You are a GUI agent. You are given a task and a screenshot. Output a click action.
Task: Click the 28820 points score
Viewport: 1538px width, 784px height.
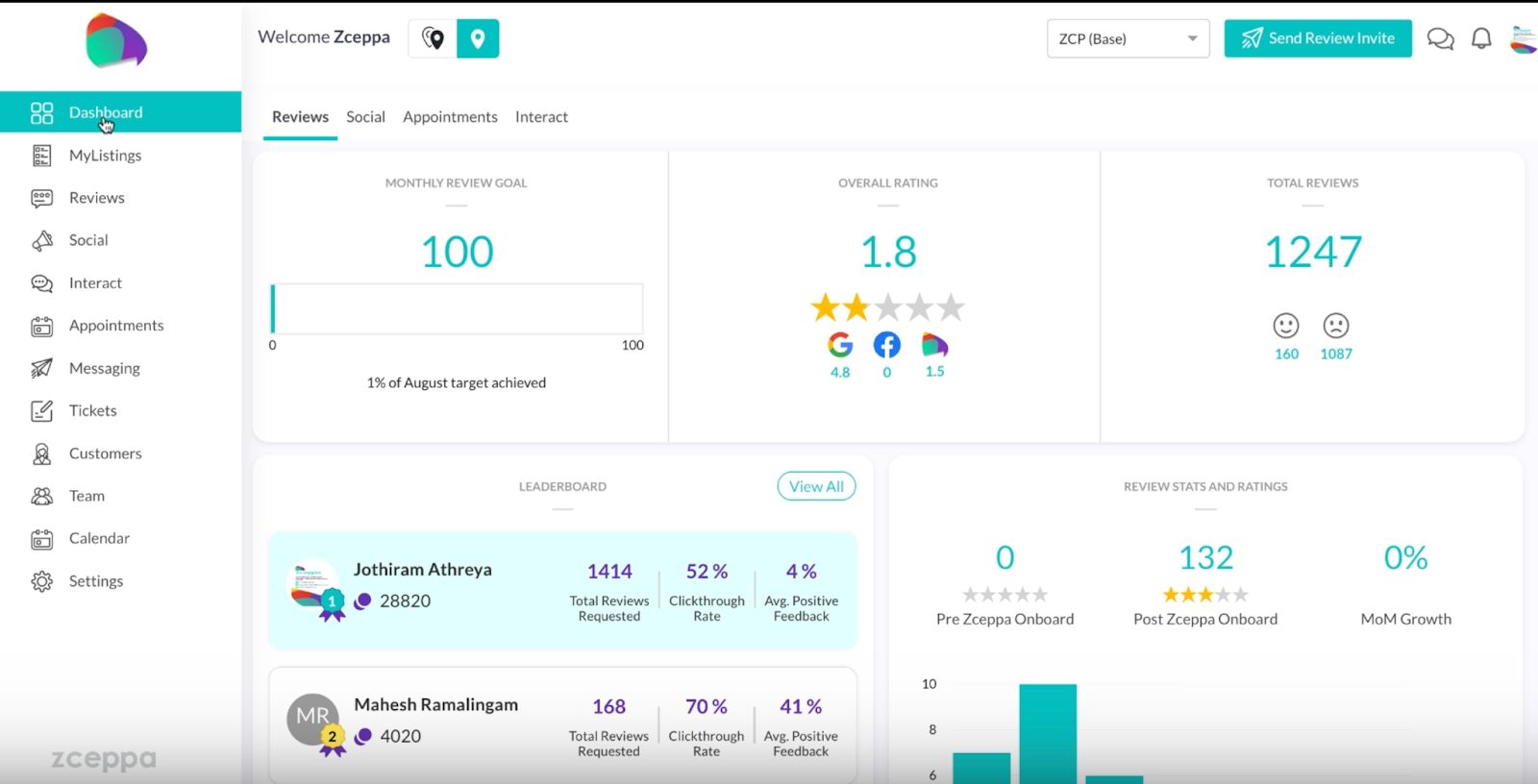point(406,601)
